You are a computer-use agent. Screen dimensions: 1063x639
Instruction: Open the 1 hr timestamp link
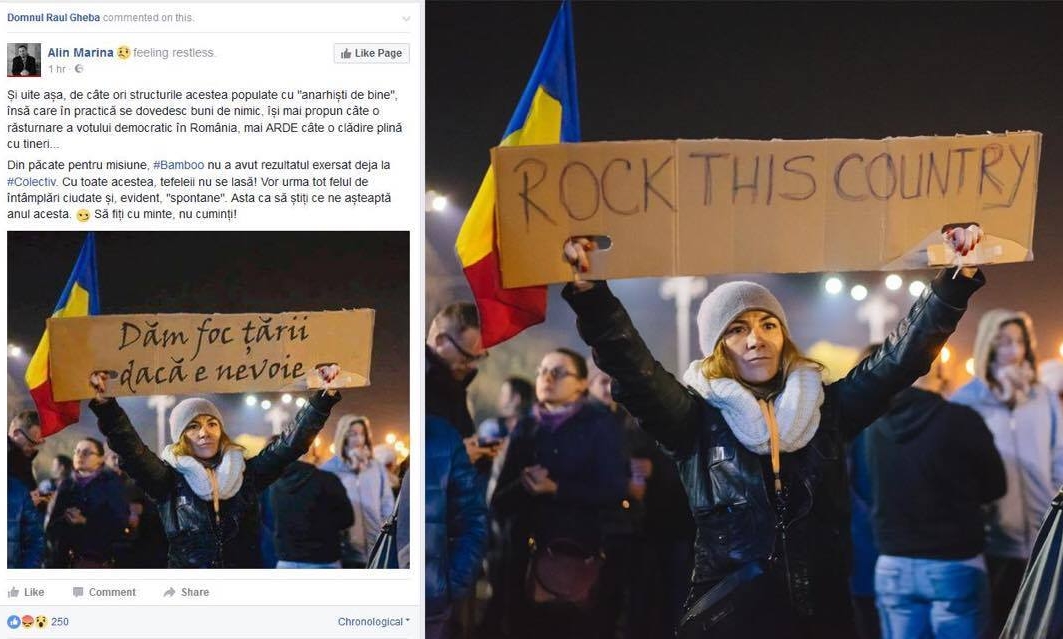[57, 68]
